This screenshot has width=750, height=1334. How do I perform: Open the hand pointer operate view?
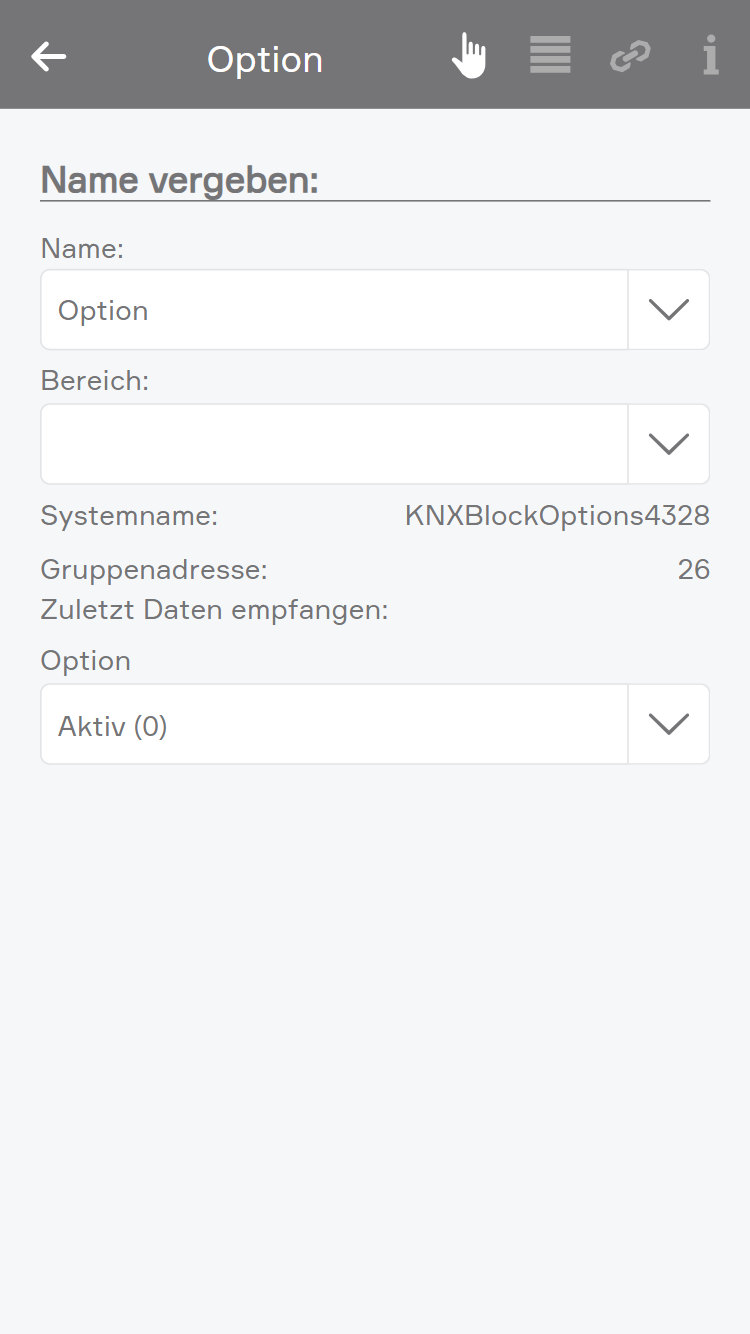[x=468, y=56]
